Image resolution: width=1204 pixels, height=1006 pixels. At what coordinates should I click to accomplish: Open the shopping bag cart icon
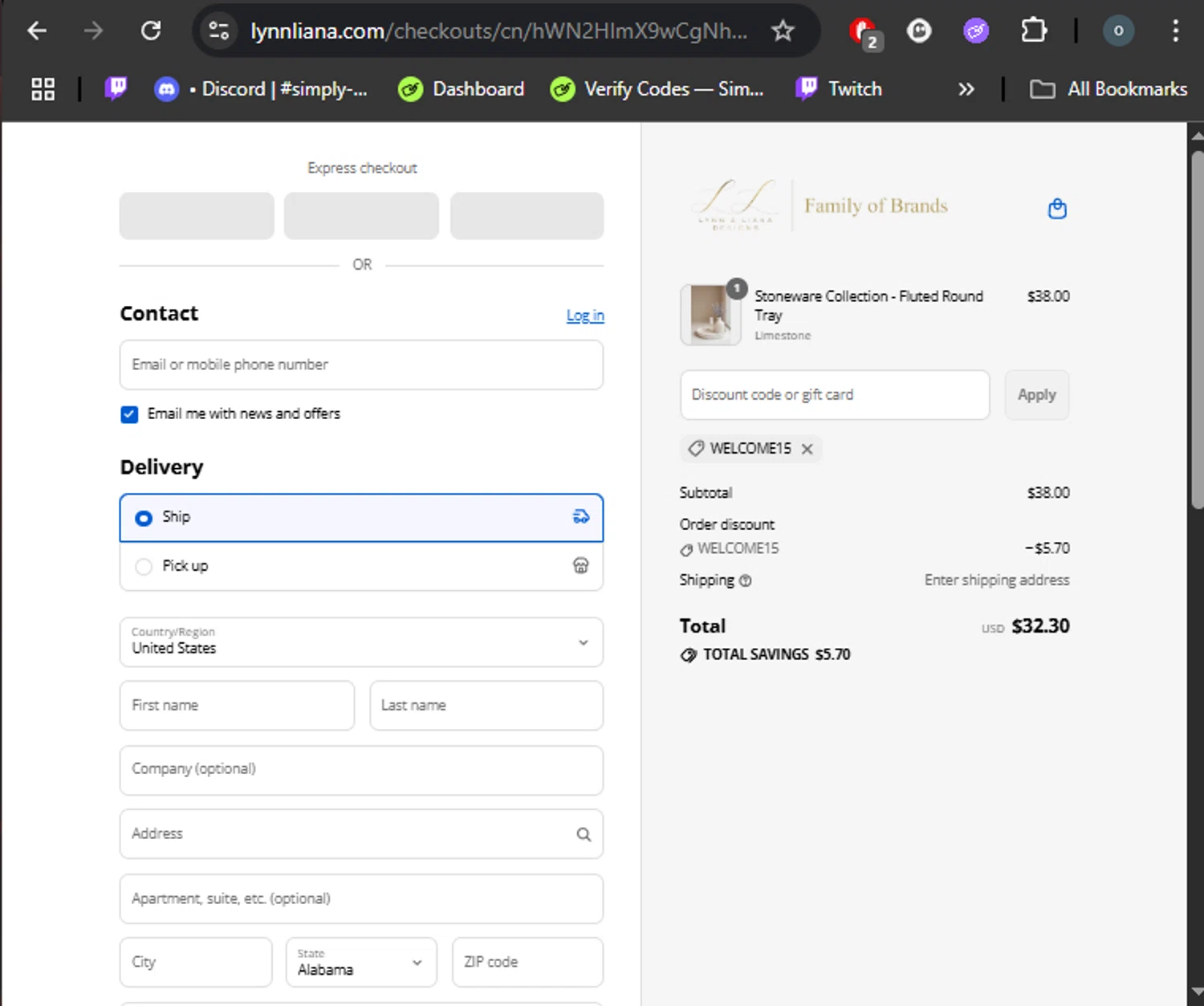click(x=1058, y=209)
